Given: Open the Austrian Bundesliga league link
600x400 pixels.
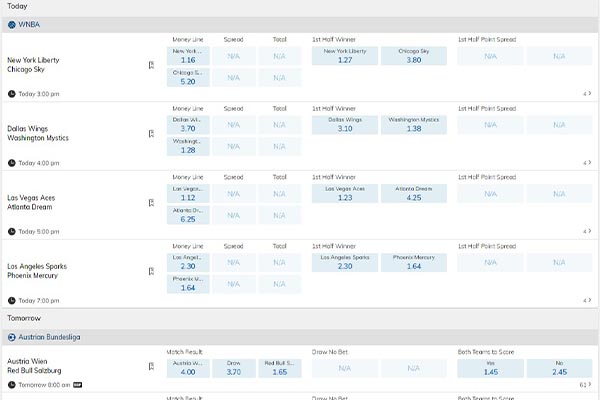Looking at the screenshot, I should coord(49,337).
